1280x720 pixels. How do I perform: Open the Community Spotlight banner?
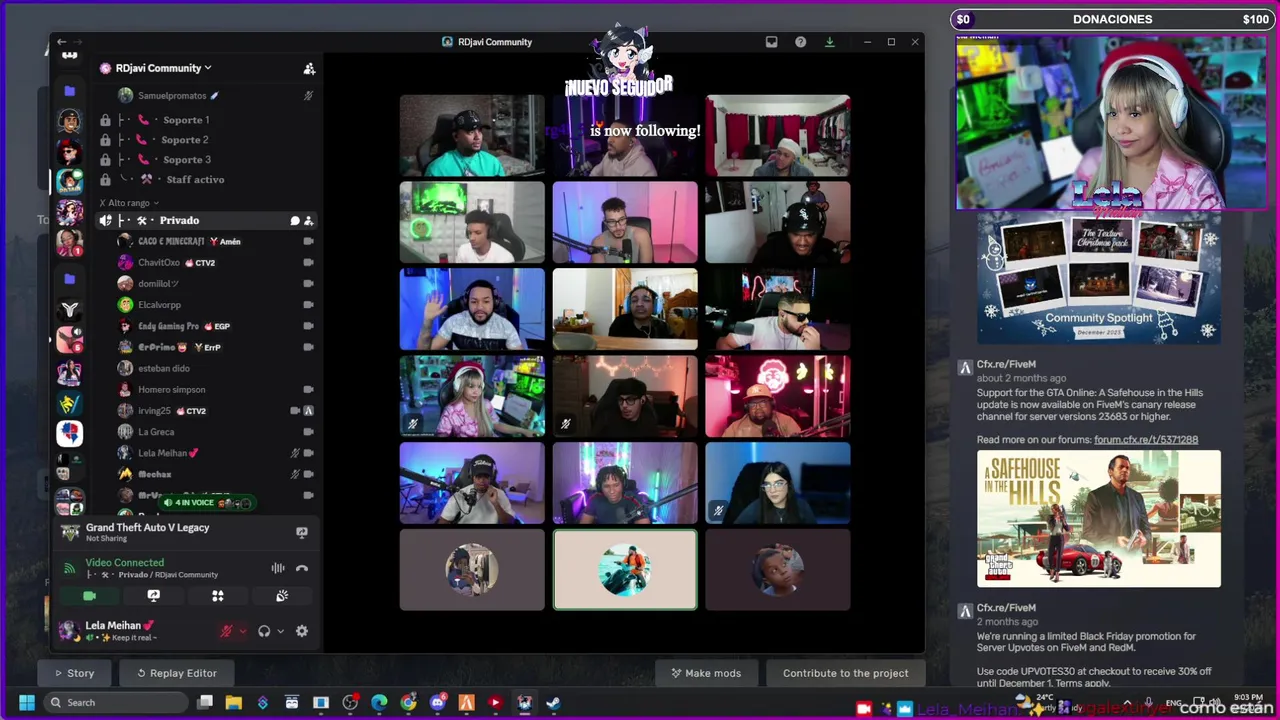[x=1099, y=279]
